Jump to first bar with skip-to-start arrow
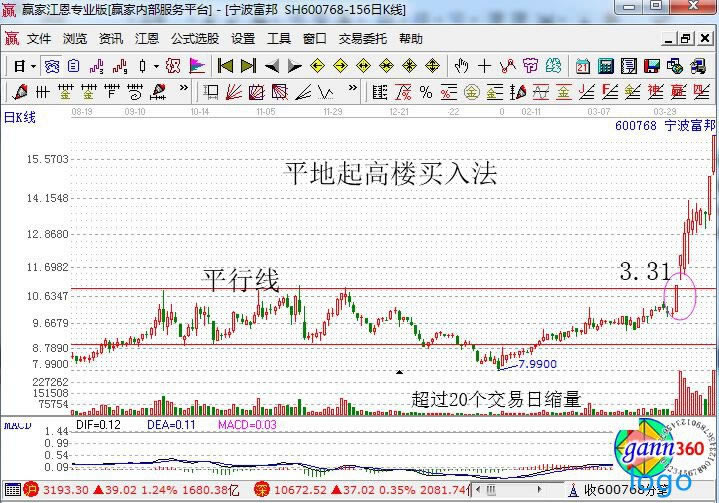 coord(225,66)
